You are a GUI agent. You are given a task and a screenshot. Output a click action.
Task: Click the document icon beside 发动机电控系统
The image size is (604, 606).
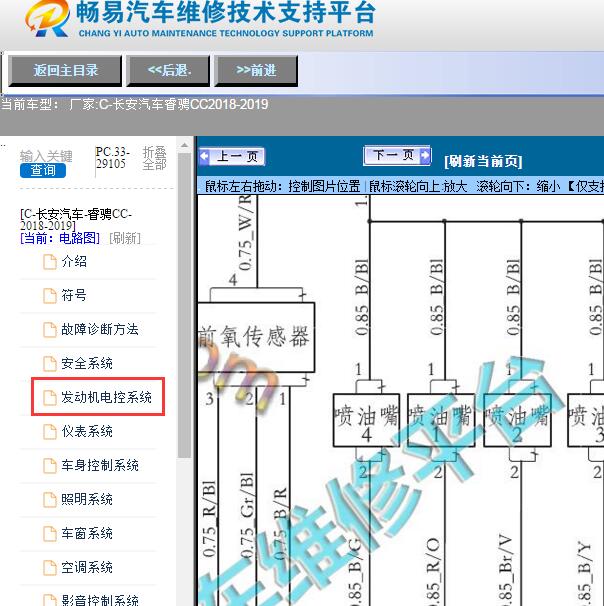[49, 398]
